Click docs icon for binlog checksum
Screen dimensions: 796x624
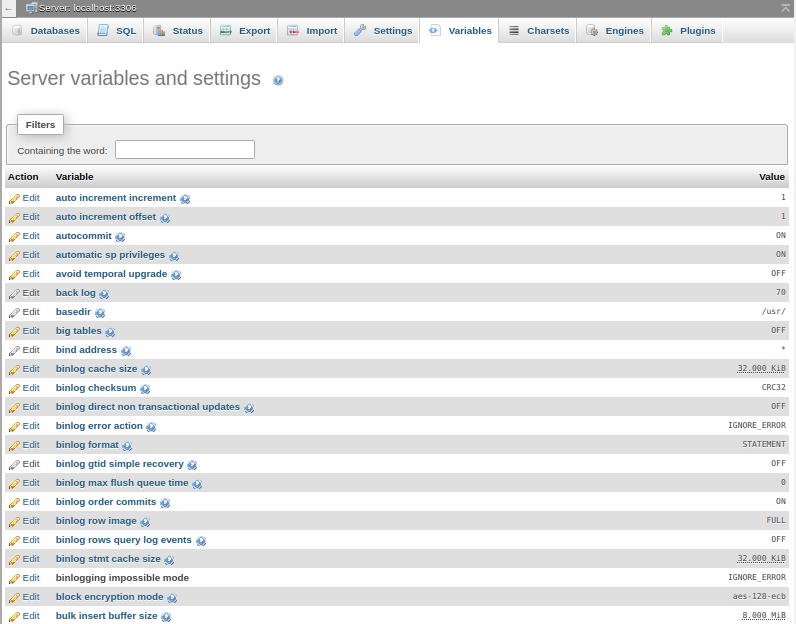(x=145, y=389)
